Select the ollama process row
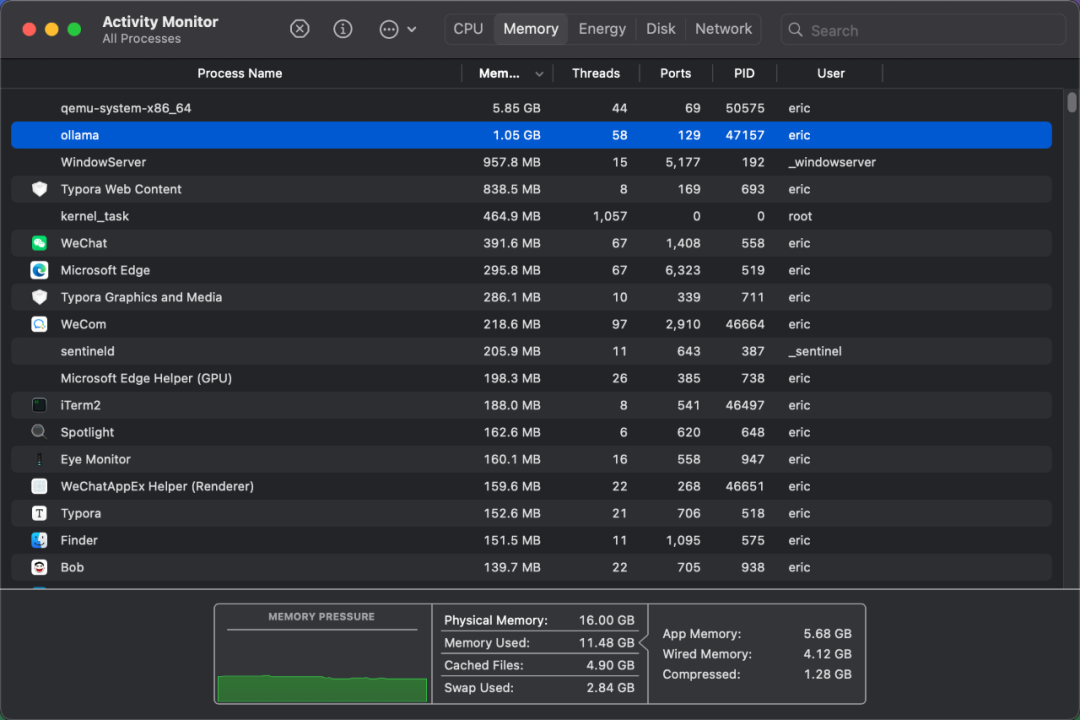This screenshot has height=720, width=1080. [x=531, y=135]
